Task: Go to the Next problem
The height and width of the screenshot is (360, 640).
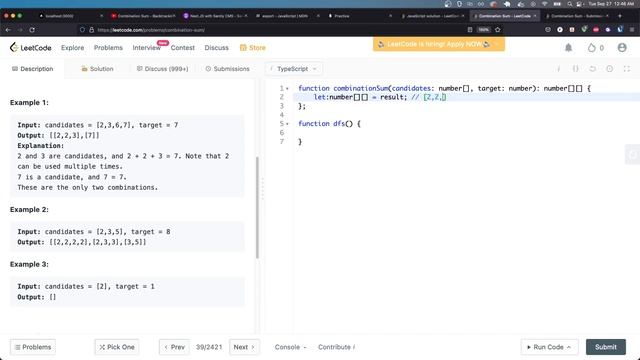Action: (244, 347)
